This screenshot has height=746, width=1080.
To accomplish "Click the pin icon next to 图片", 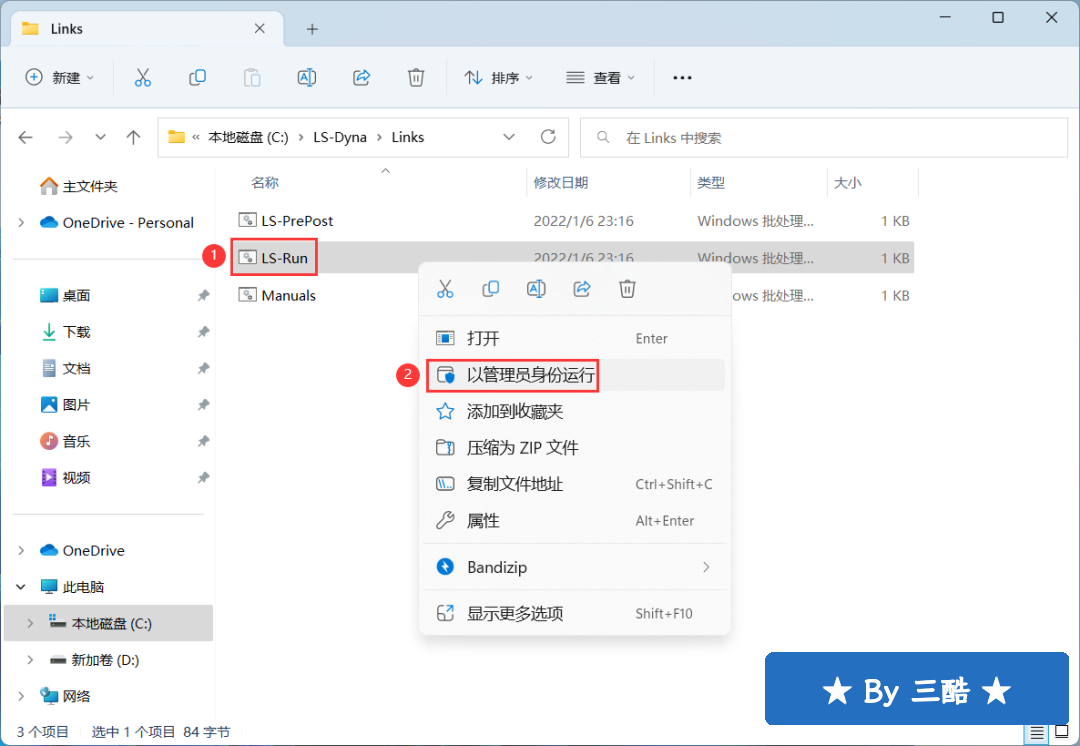I will click(x=203, y=405).
